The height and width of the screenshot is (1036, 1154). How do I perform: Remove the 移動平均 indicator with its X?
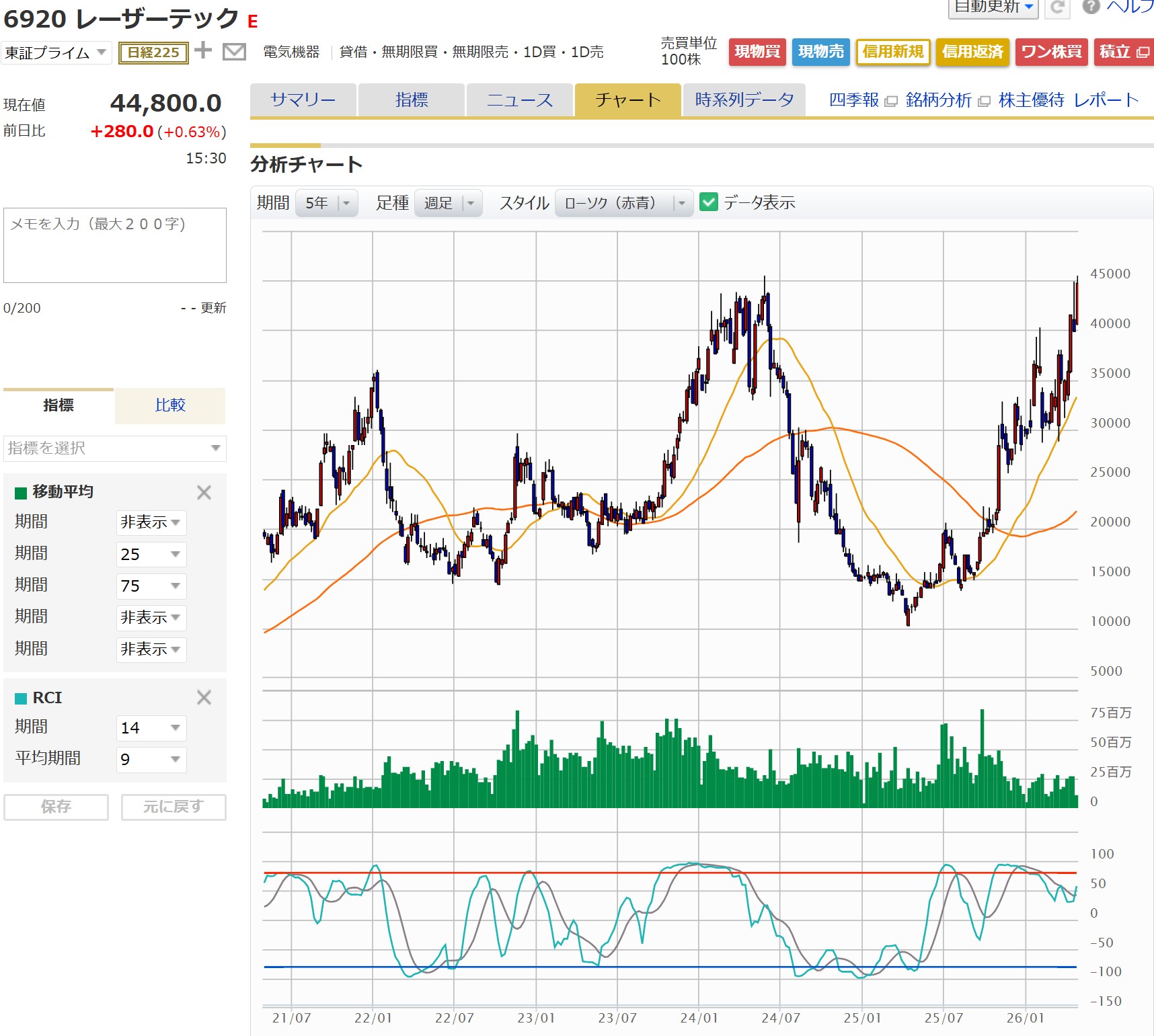[x=204, y=493]
